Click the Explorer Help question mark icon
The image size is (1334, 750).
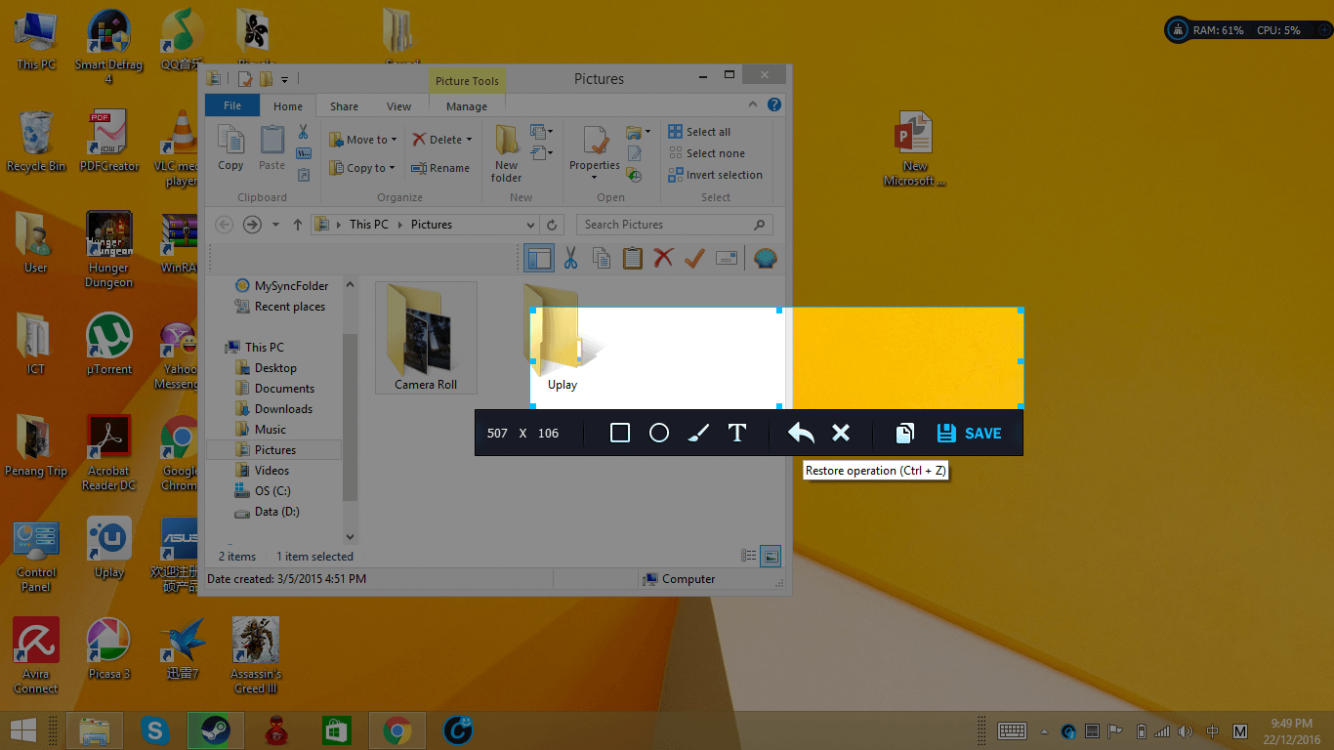774,105
